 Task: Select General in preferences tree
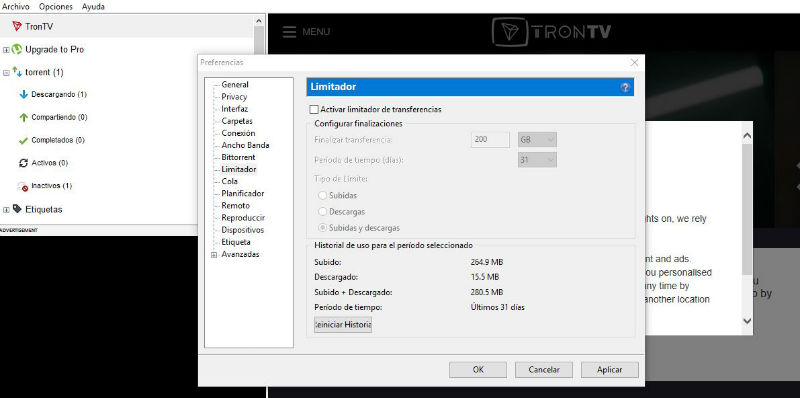pyautogui.click(x=235, y=85)
